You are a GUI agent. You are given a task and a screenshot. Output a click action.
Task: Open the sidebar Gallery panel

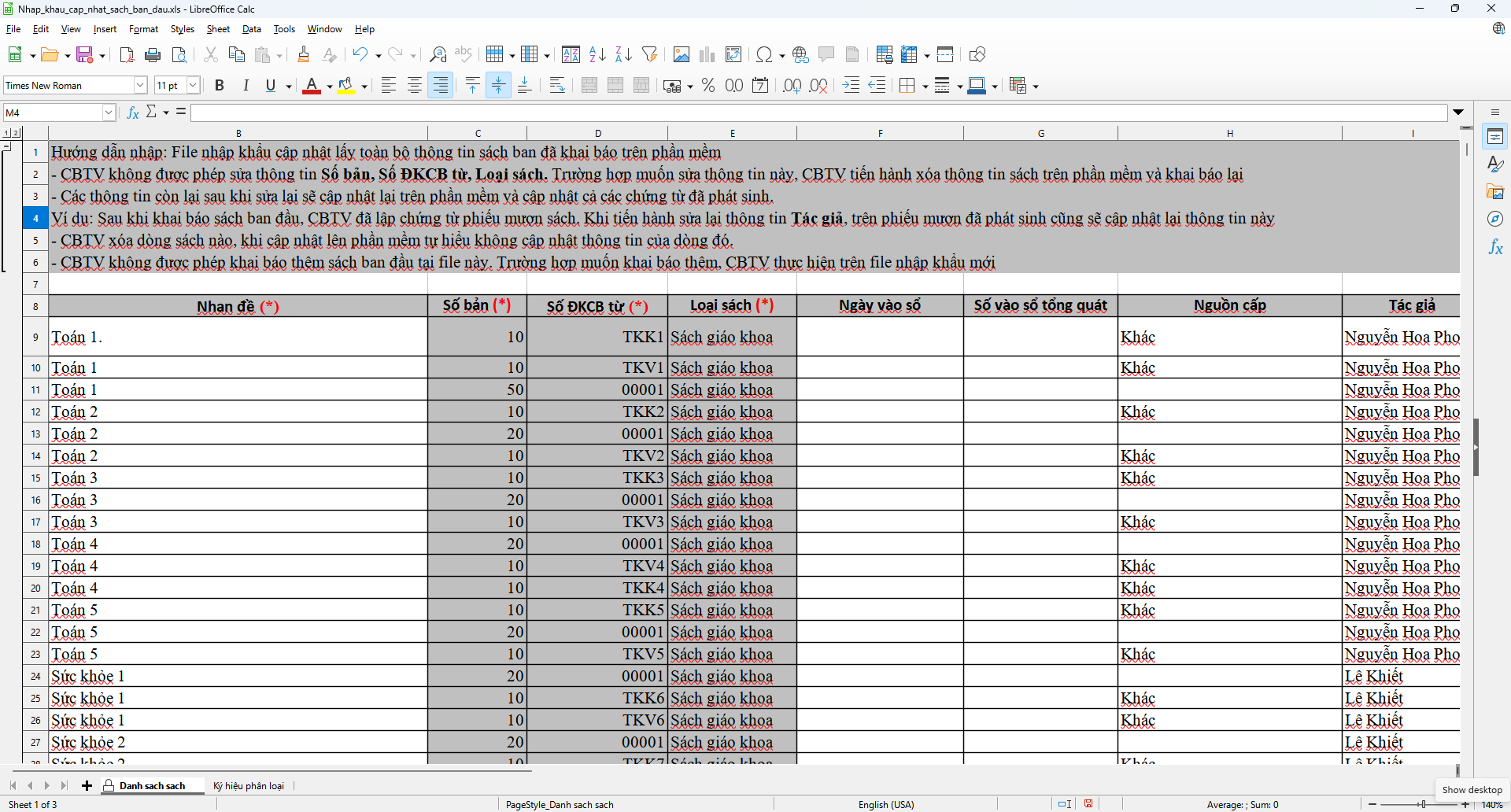pyautogui.click(x=1495, y=192)
